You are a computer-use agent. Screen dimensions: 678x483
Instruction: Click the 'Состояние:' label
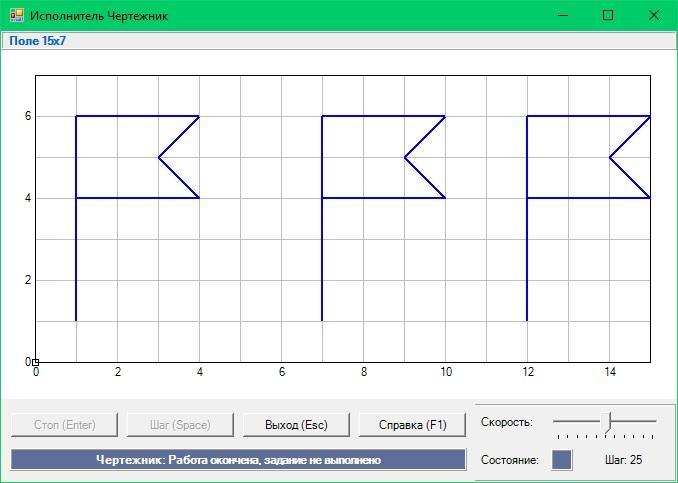[510, 460]
